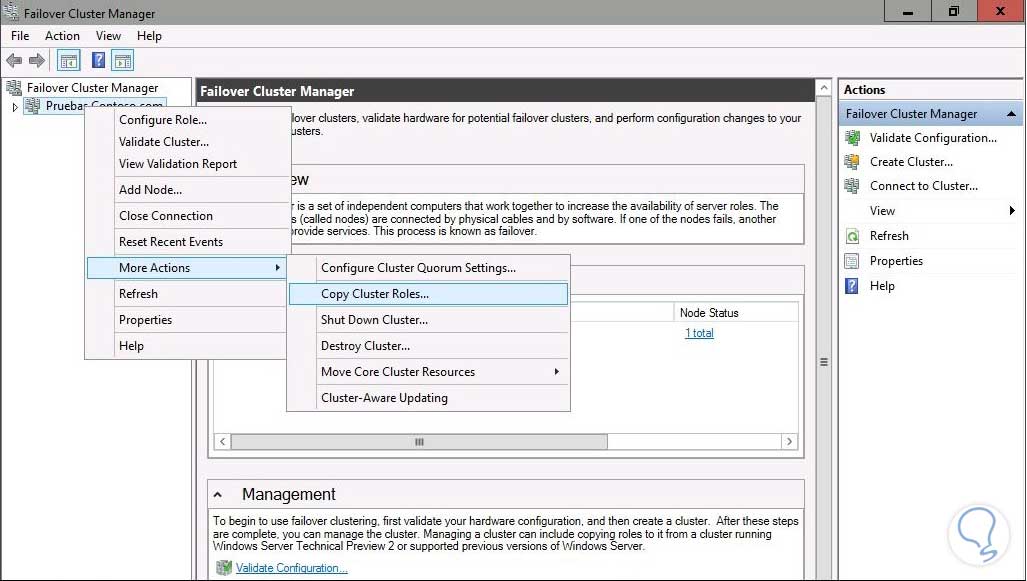The image size is (1027, 581).
Task: Click the More Actions menu entry
Action: pos(188,268)
